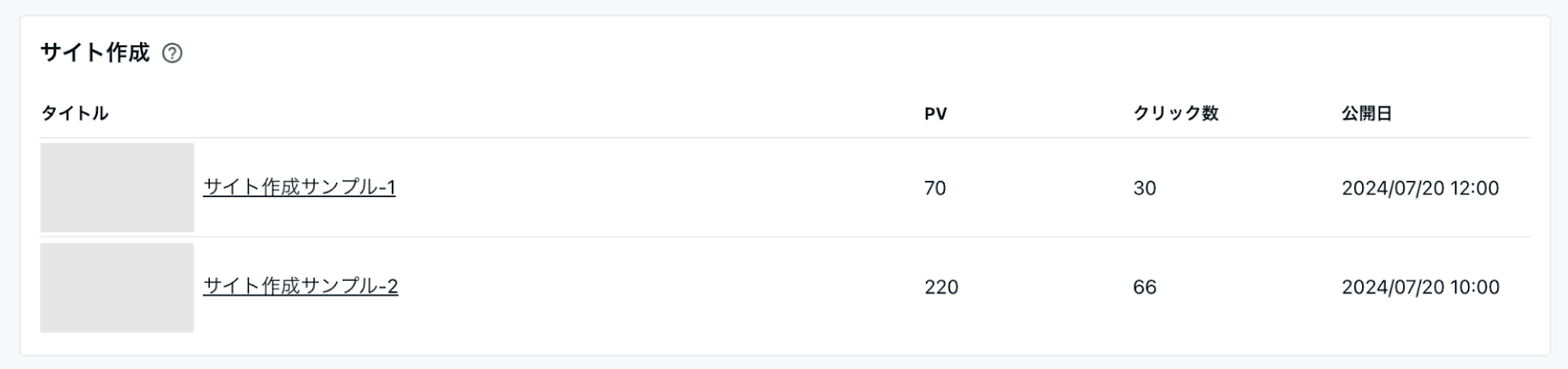Open the サイト作成サンプル-1 link
Viewport: 1568px width, 369px height.
[299, 187]
